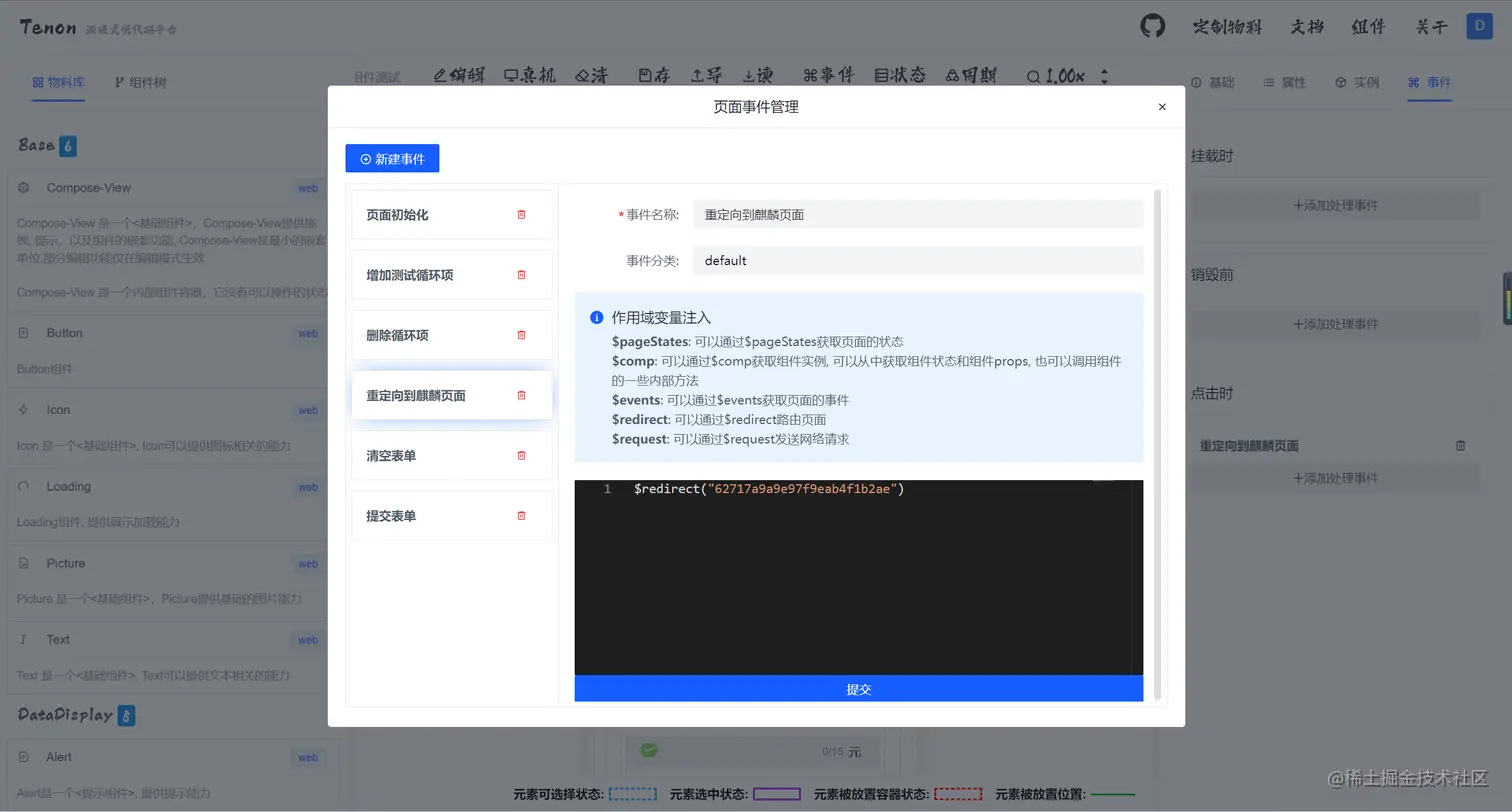Open the 定制物料 nav link
This screenshot has height=812, width=1512.
[1227, 27]
